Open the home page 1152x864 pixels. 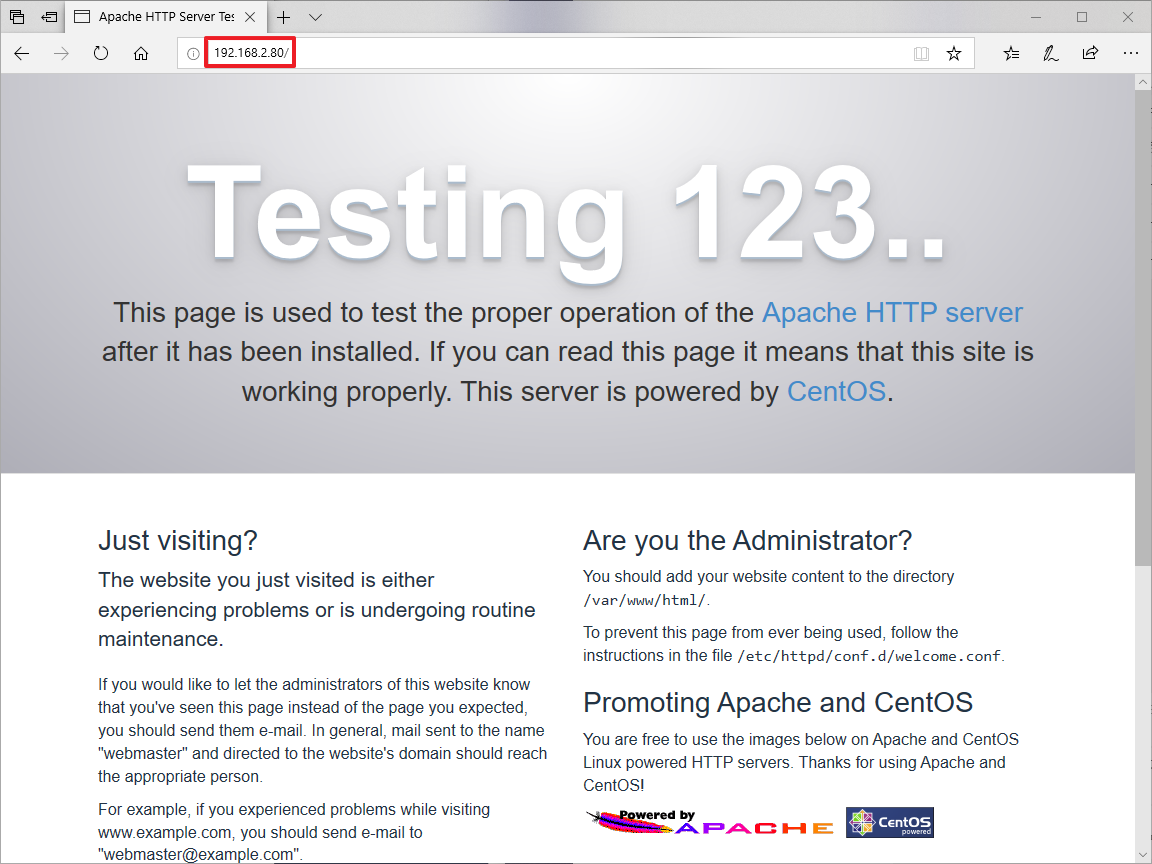point(140,53)
